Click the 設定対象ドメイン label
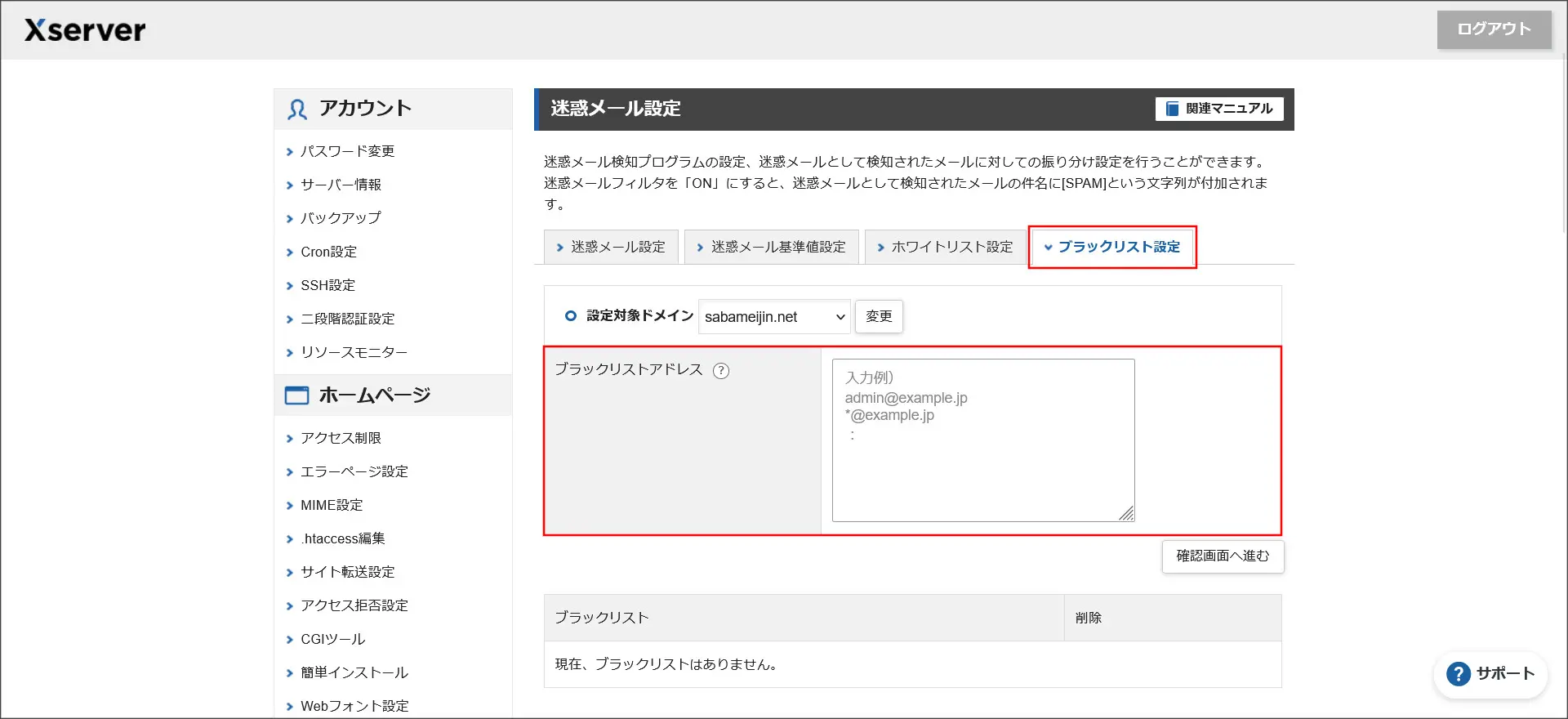 [640, 315]
